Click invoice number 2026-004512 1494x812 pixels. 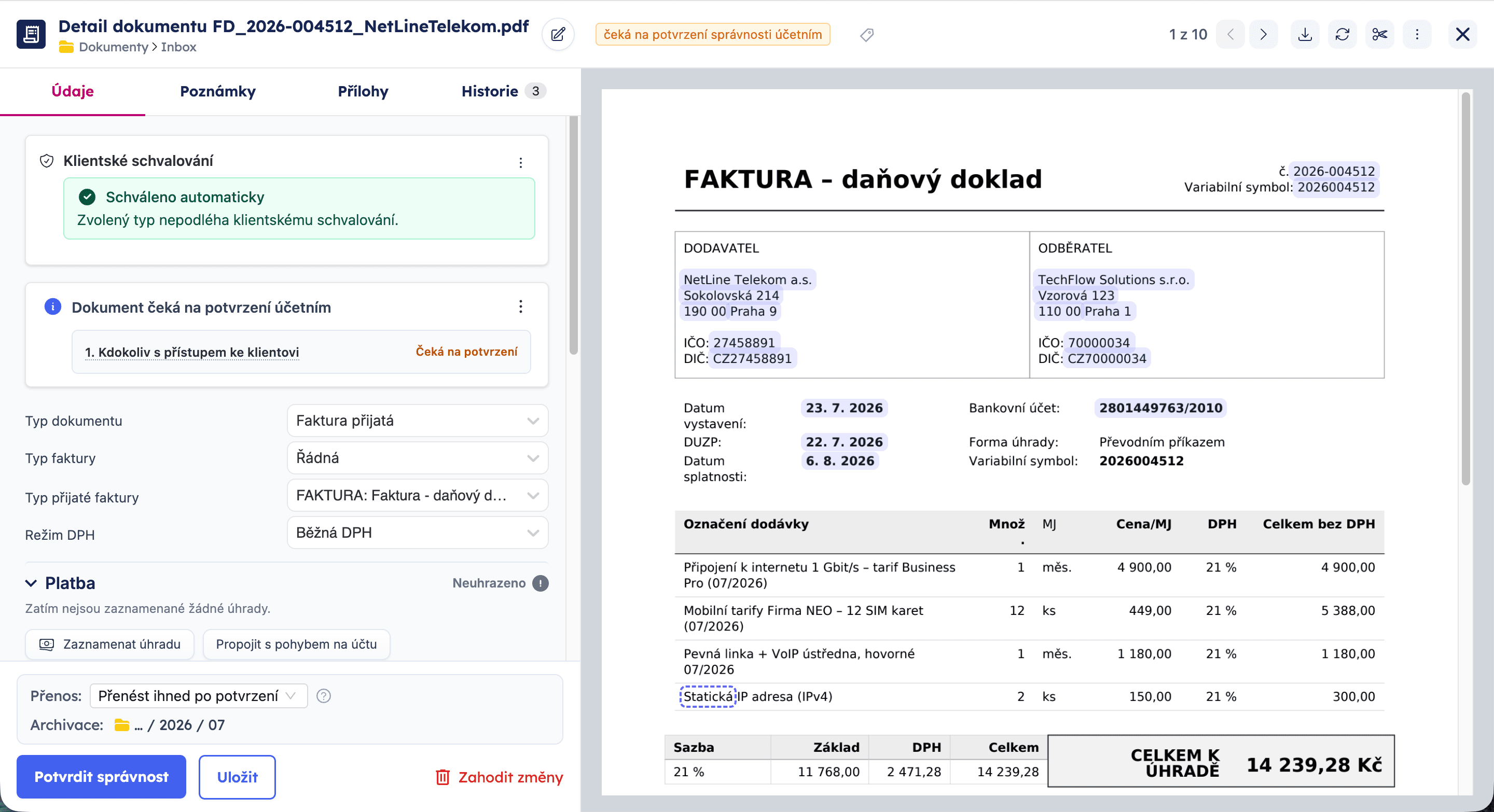pyautogui.click(x=1334, y=171)
